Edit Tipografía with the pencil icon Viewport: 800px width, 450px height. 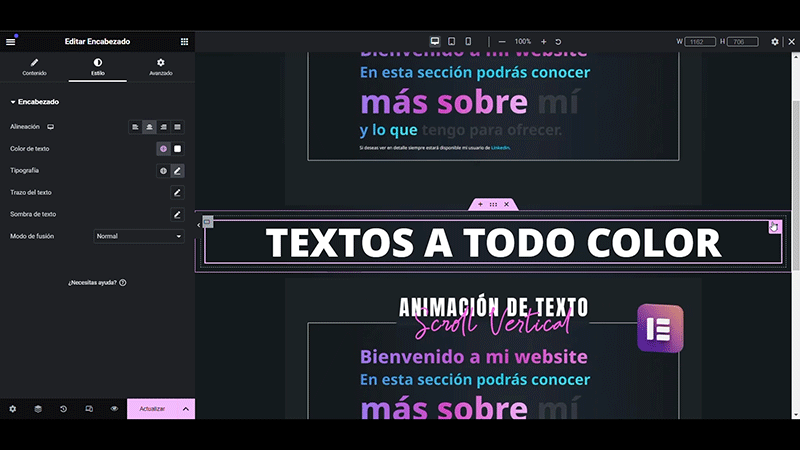(x=177, y=171)
